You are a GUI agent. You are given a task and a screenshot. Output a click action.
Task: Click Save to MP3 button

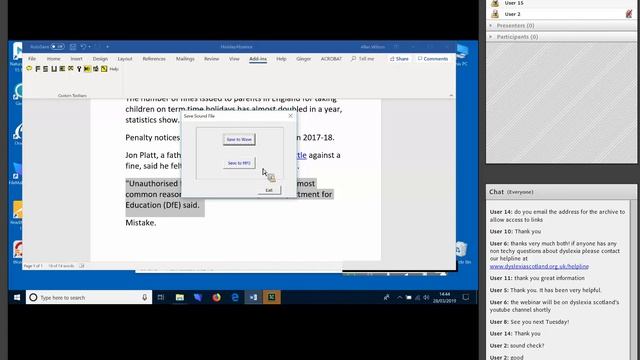pyautogui.click(x=239, y=163)
